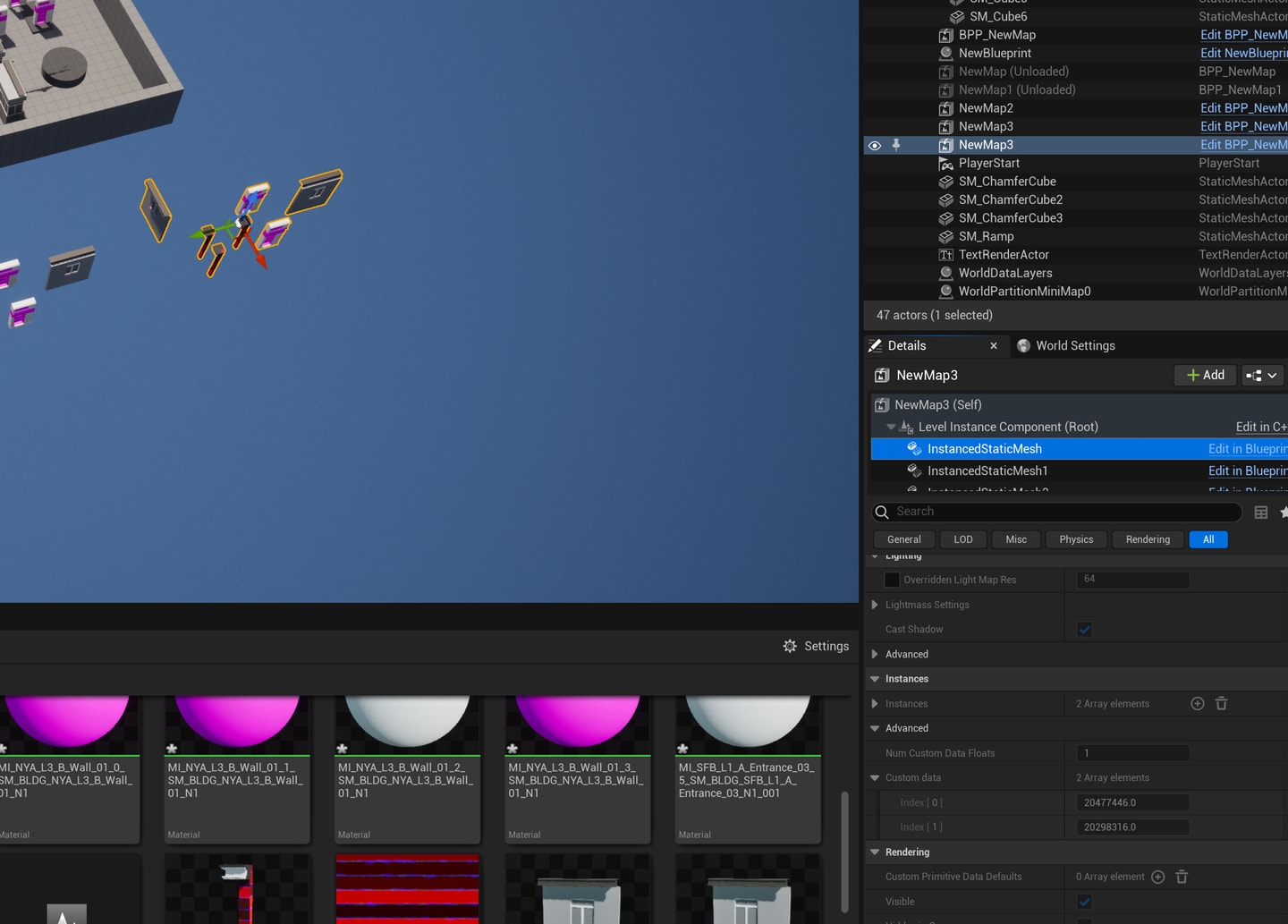Expand the Instances array row

tap(875, 704)
